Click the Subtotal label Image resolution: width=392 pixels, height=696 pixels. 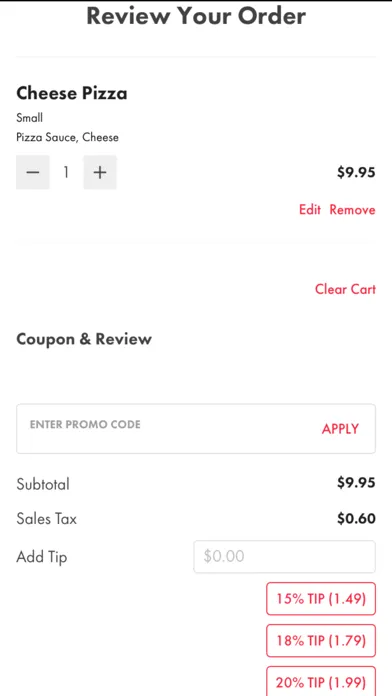click(x=43, y=484)
